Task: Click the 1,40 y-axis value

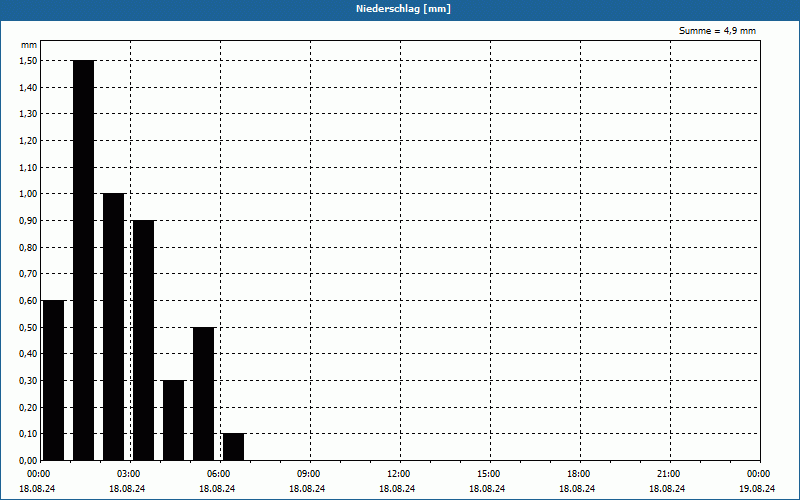Action: pos(28,87)
